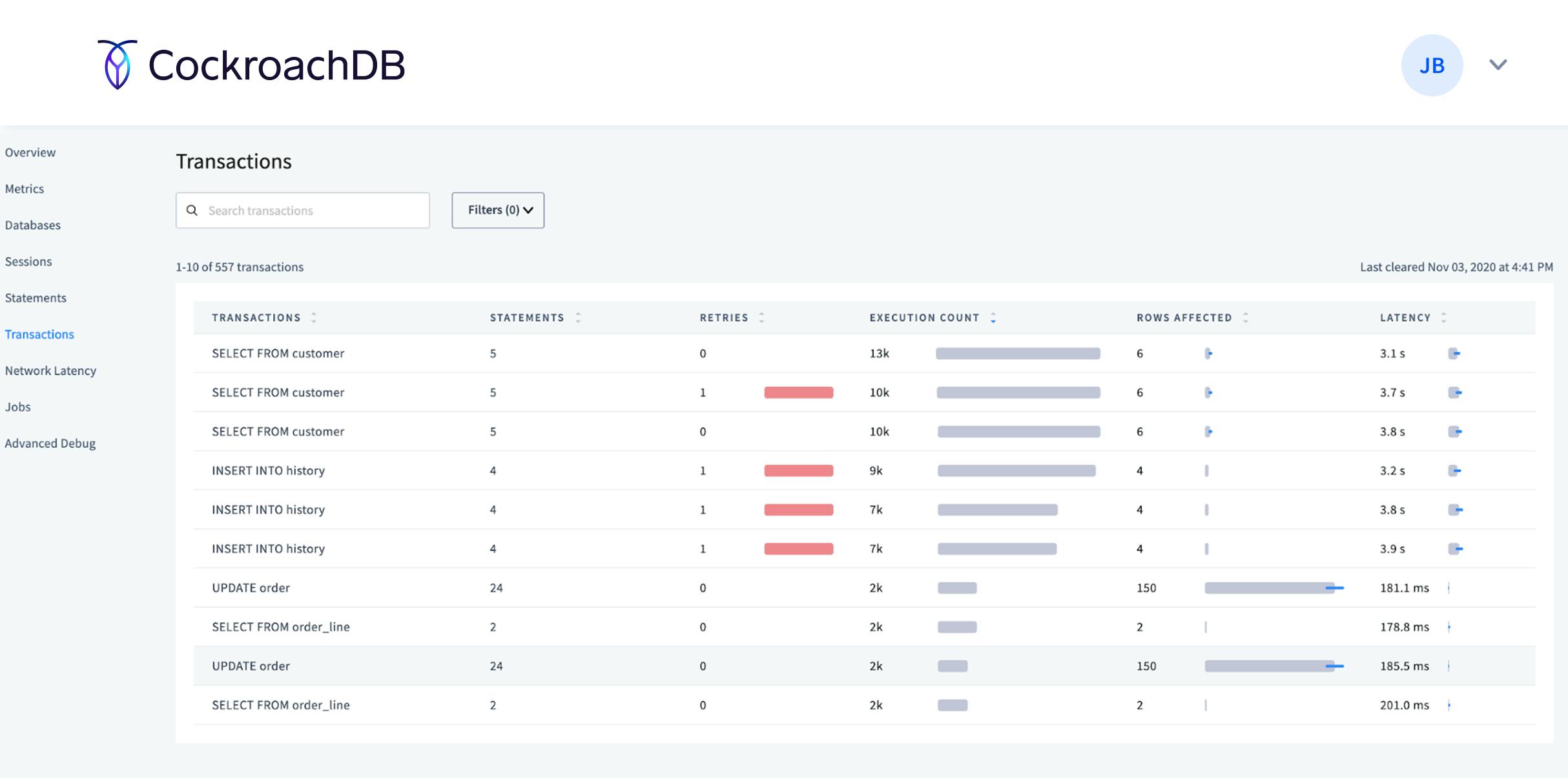
Task: Click the first INSERT INTO history retries bar
Action: point(798,470)
